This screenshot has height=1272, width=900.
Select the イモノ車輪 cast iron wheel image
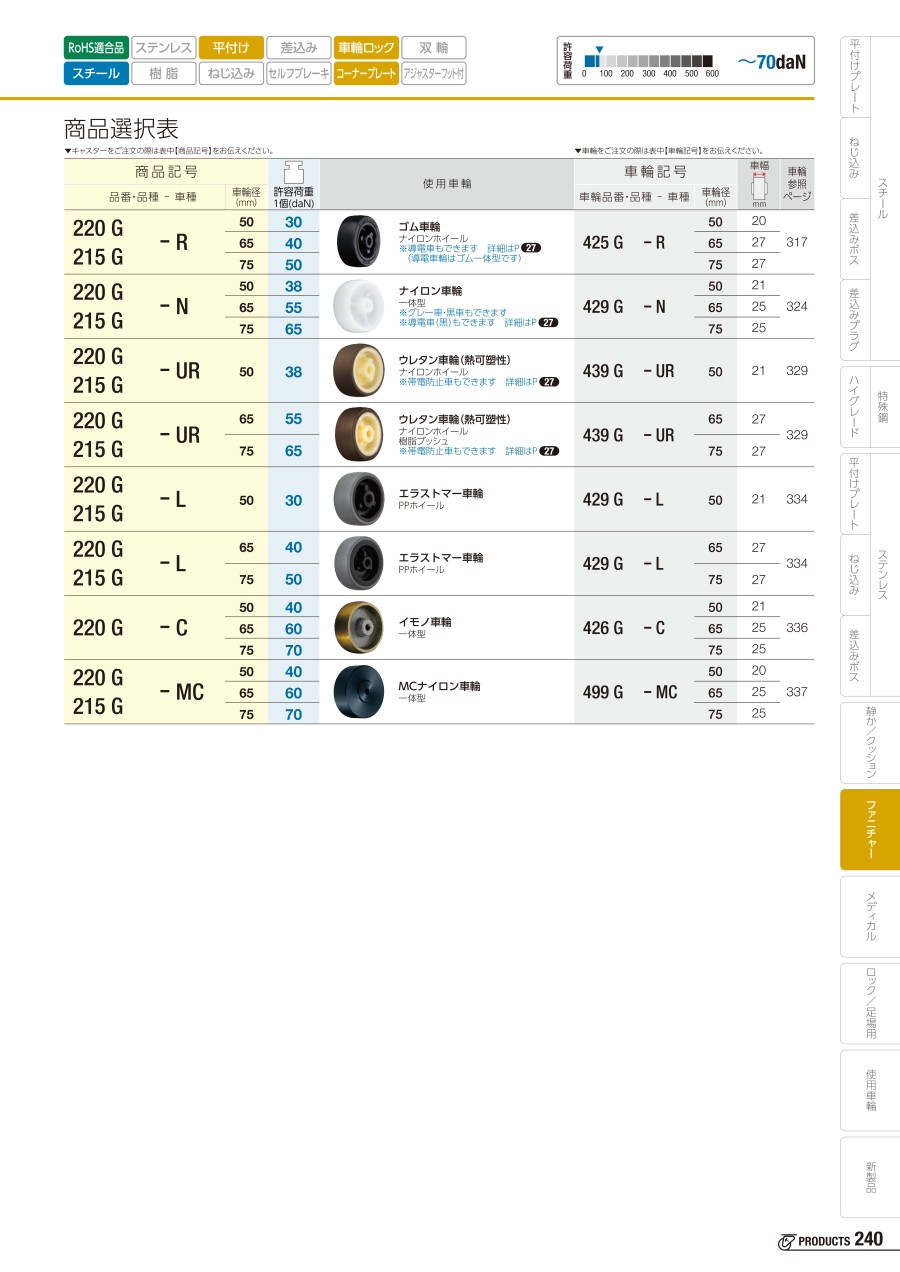356,627
